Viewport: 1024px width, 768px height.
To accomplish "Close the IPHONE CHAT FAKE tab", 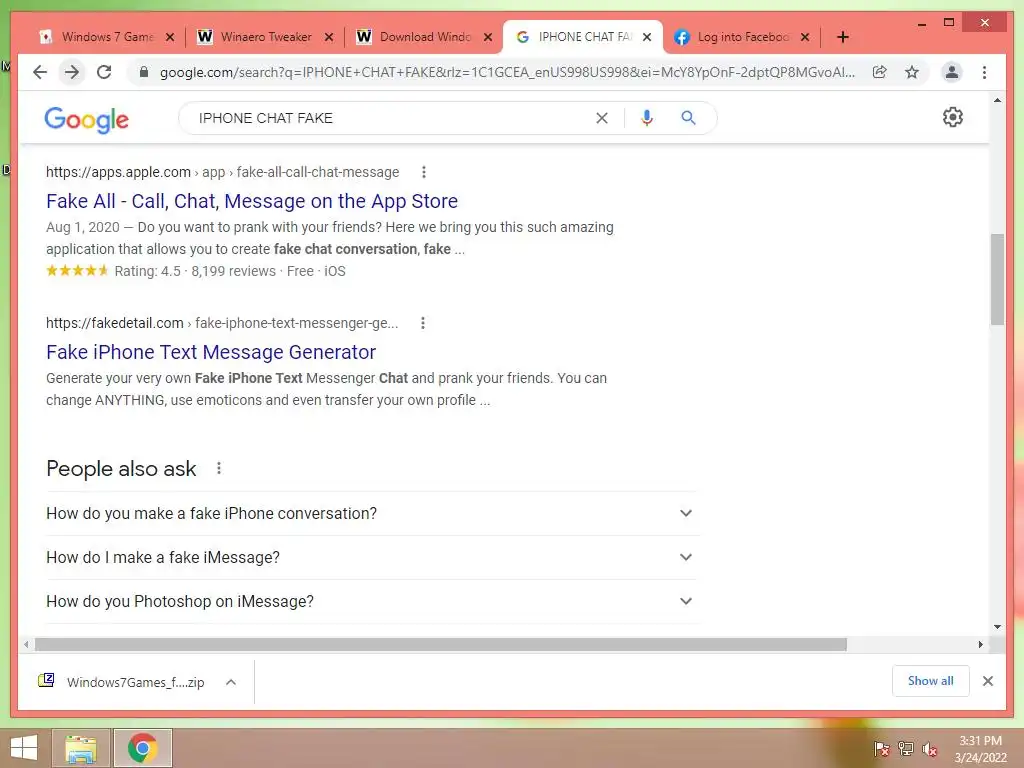I will pyautogui.click(x=647, y=37).
